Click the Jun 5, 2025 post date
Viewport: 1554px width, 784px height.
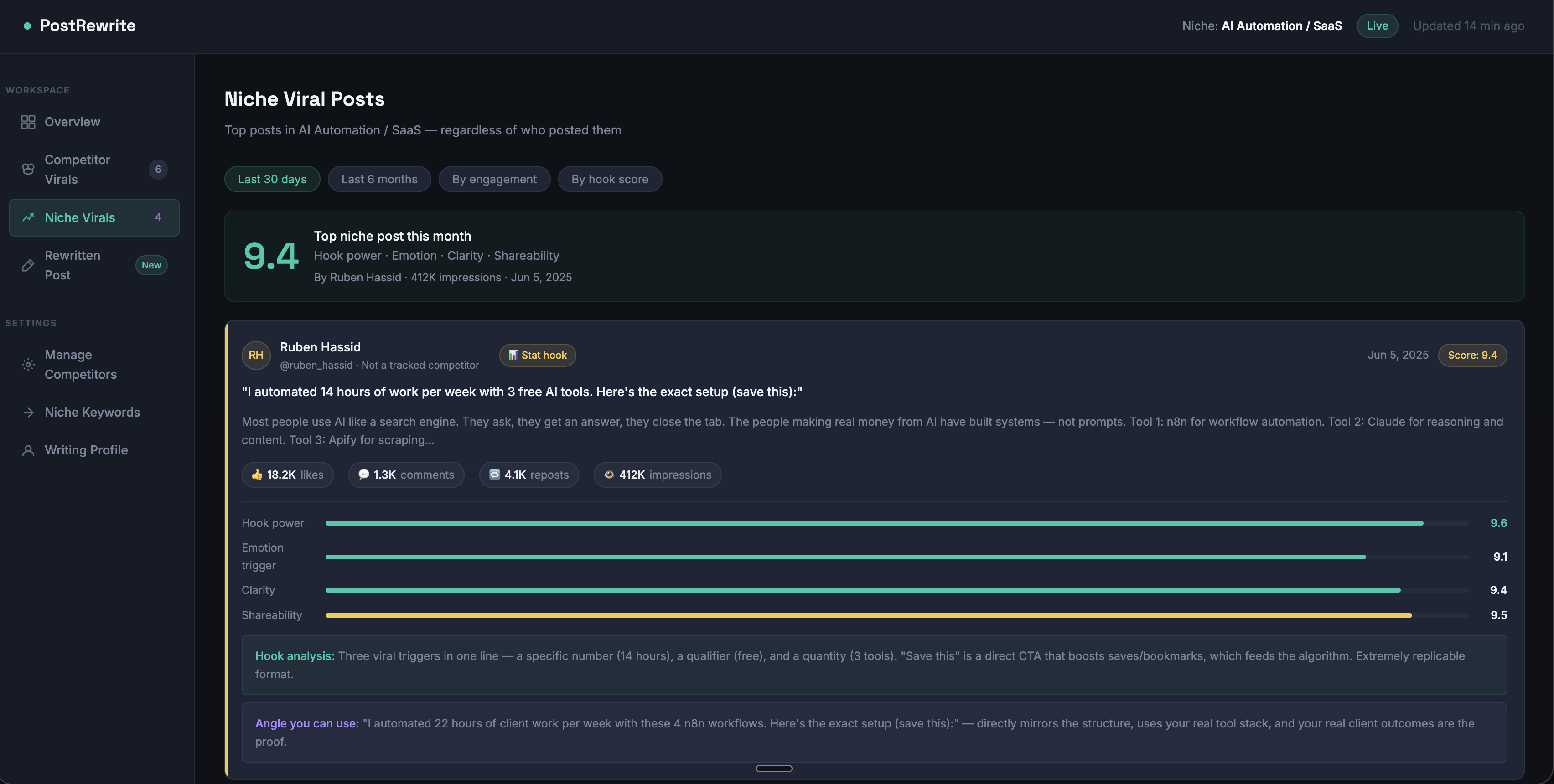(x=1398, y=355)
